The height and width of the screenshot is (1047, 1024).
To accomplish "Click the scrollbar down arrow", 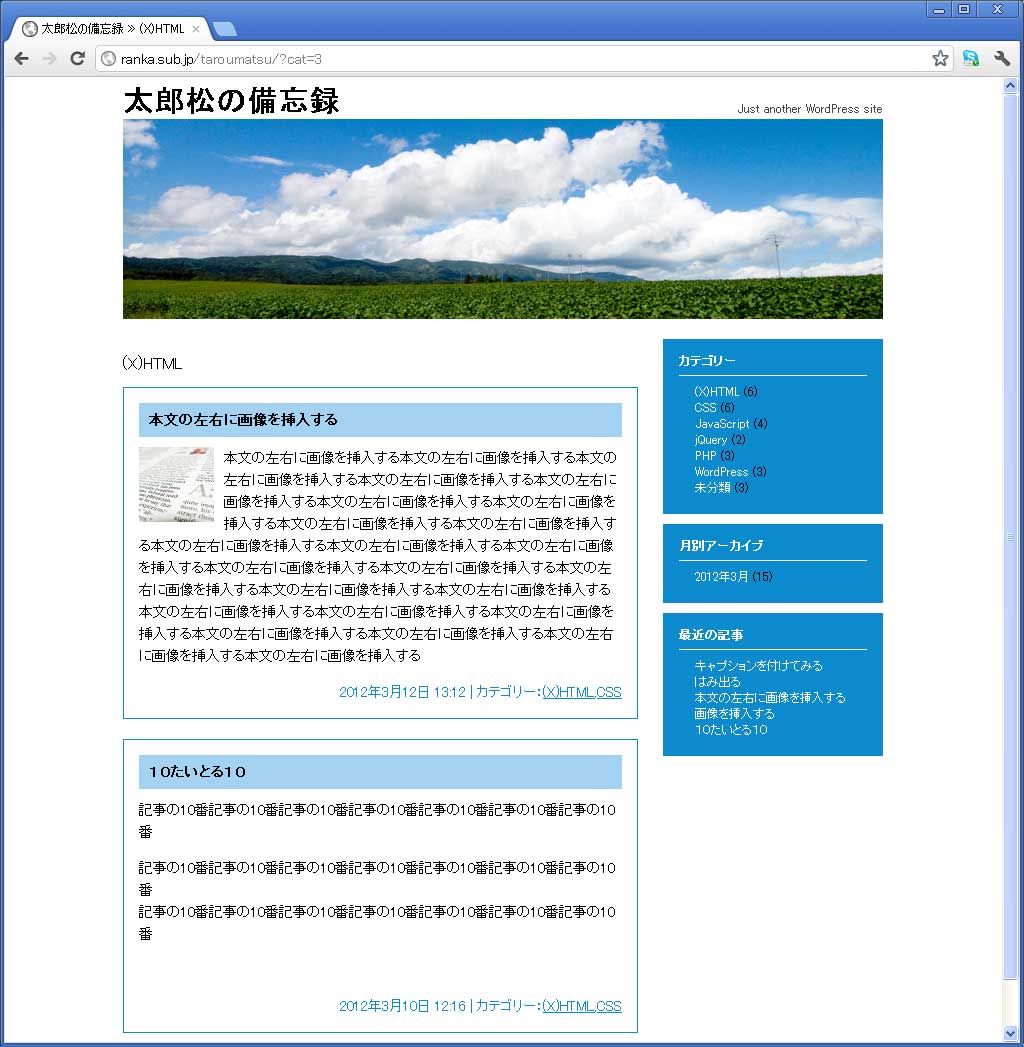I will click(x=1010, y=1034).
